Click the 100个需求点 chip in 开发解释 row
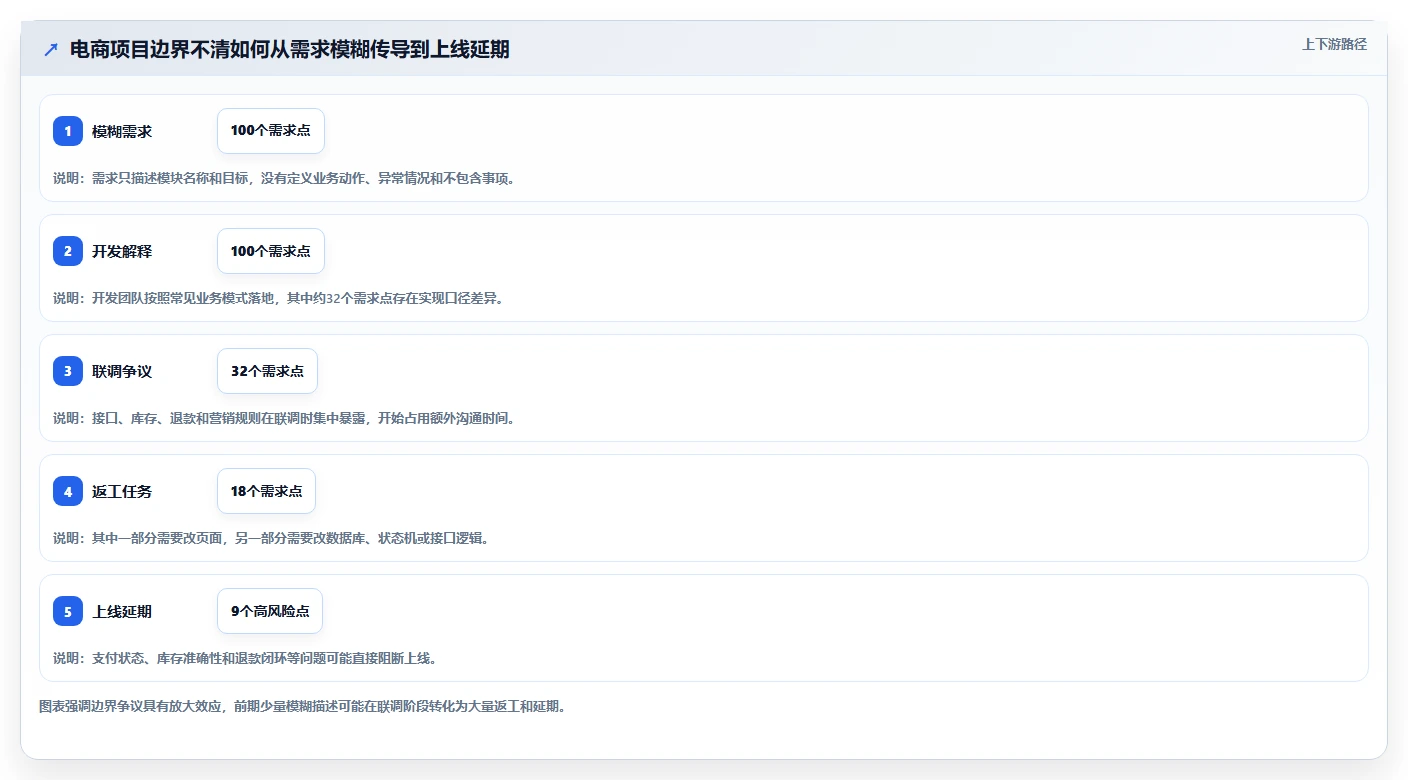This screenshot has height=780, width=1408. click(x=271, y=251)
